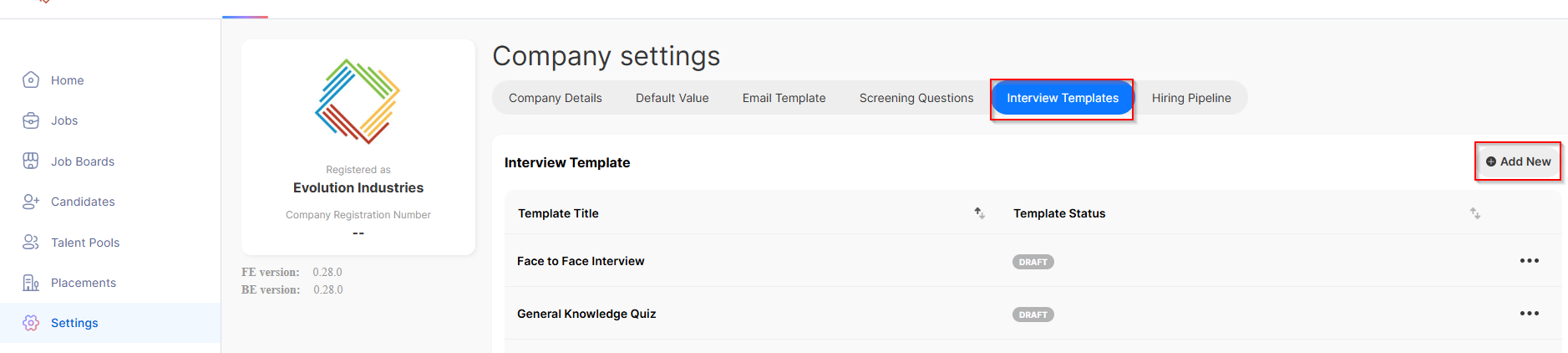Image resolution: width=1568 pixels, height=353 pixels.
Task: Sort by Template Title arrows icon
Action: coord(979,213)
